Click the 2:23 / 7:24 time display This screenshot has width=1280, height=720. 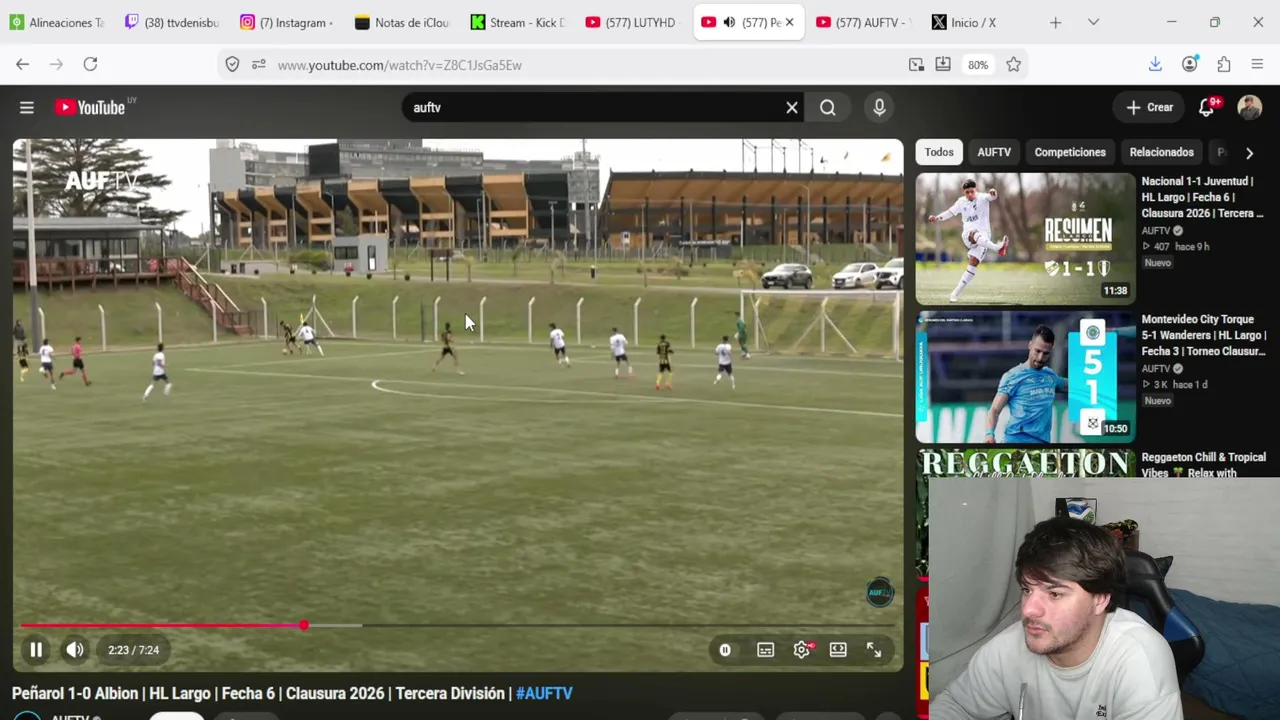click(134, 650)
